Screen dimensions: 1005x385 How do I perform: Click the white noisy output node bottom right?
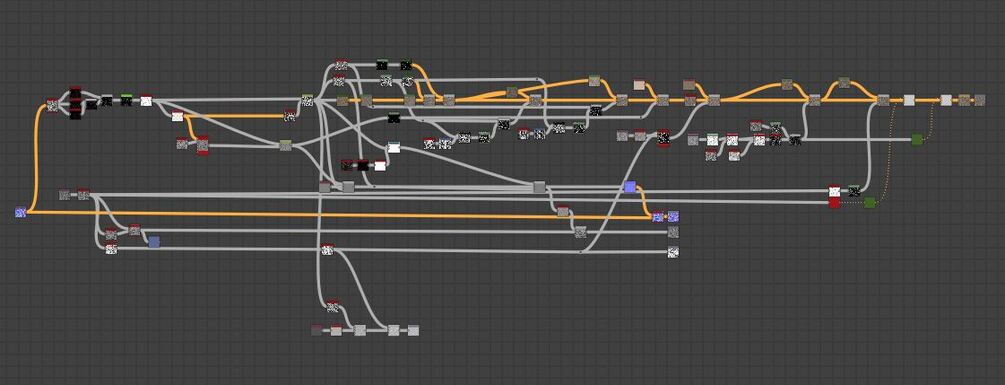[673, 252]
